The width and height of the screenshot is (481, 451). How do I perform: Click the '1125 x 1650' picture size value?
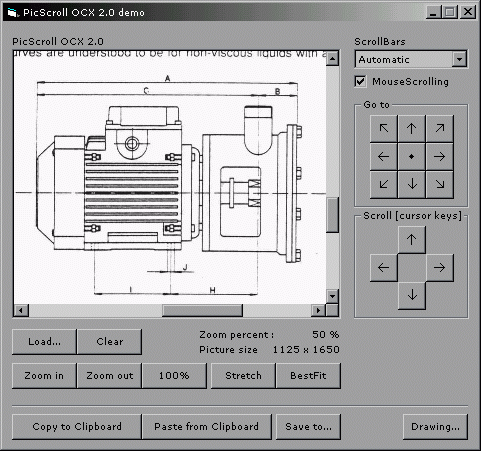coord(306,350)
